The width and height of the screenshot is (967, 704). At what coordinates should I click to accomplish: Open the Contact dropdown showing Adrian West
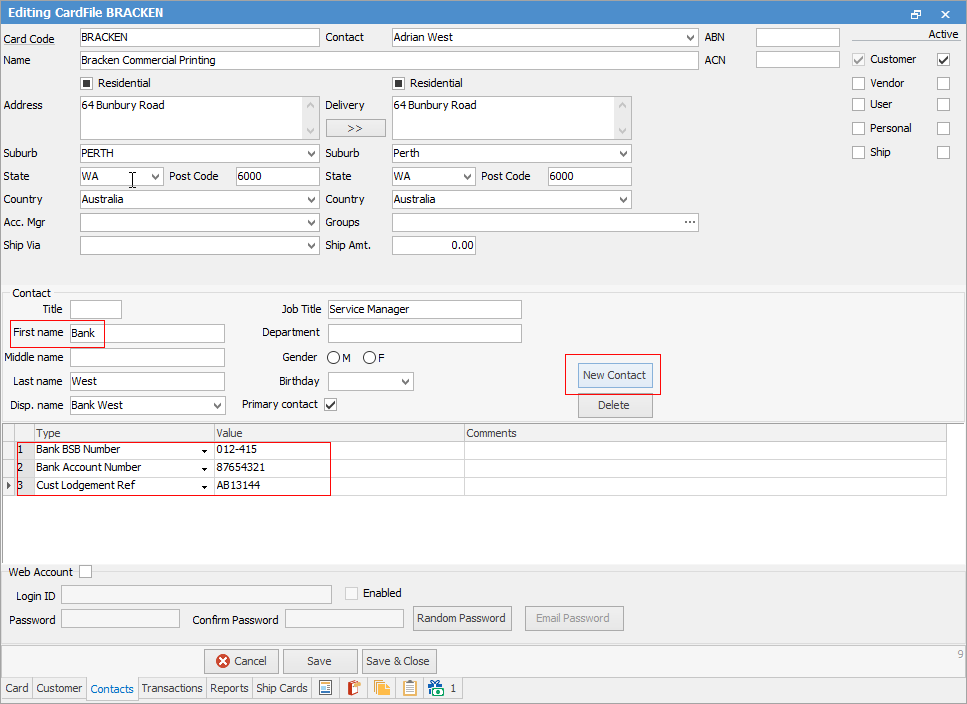(x=689, y=37)
